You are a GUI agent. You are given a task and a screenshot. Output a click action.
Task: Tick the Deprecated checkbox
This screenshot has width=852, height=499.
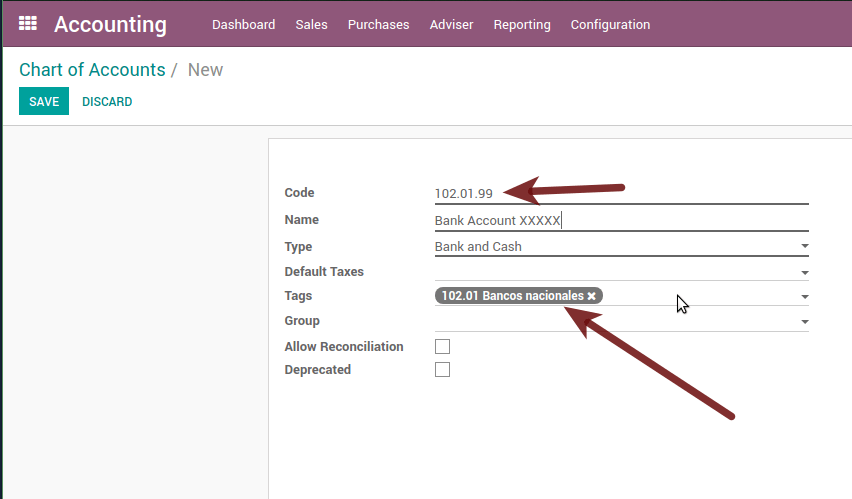(443, 370)
